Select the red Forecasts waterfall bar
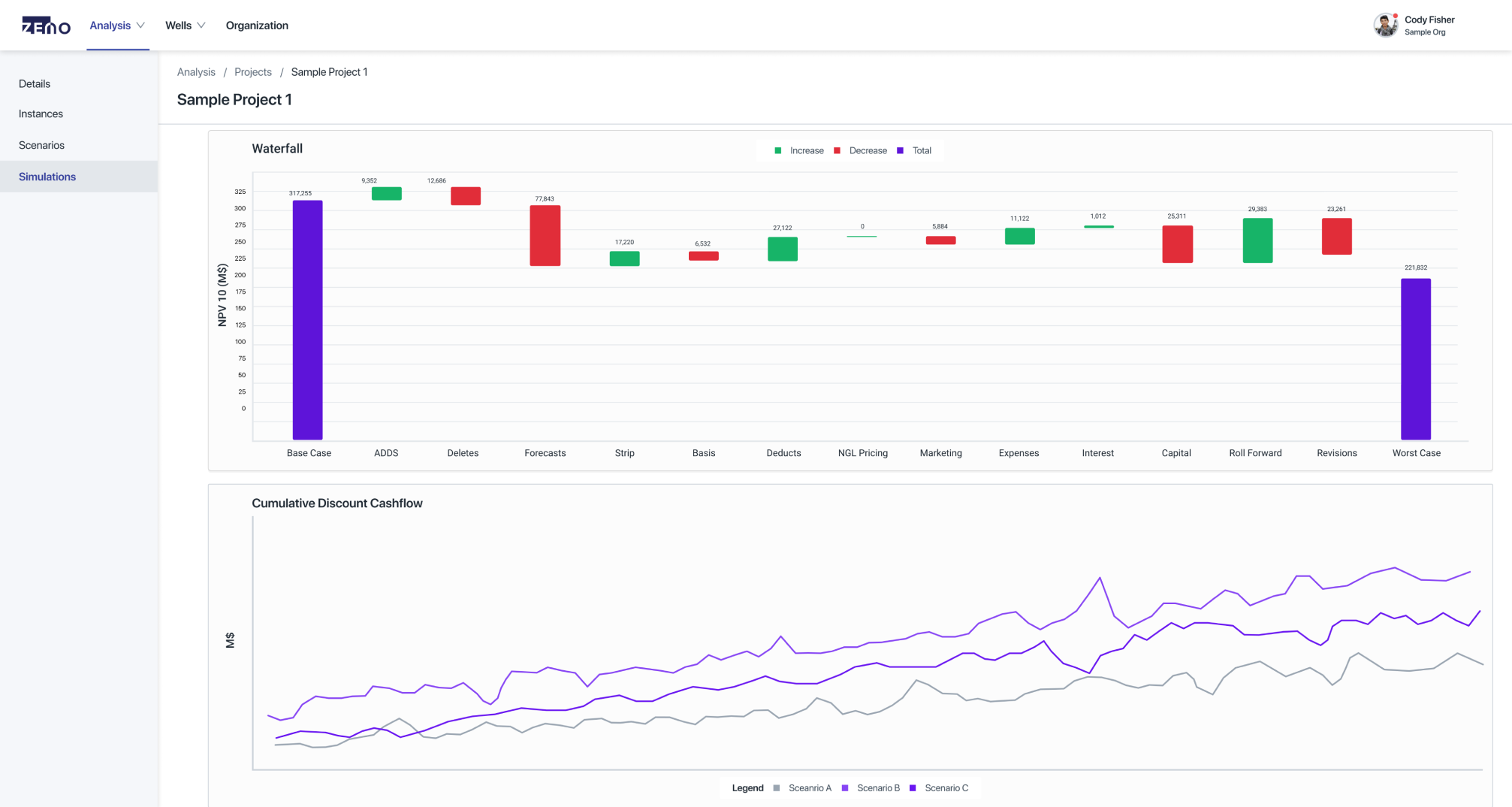This screenshot has height=807, width=1512. [545, 236]
